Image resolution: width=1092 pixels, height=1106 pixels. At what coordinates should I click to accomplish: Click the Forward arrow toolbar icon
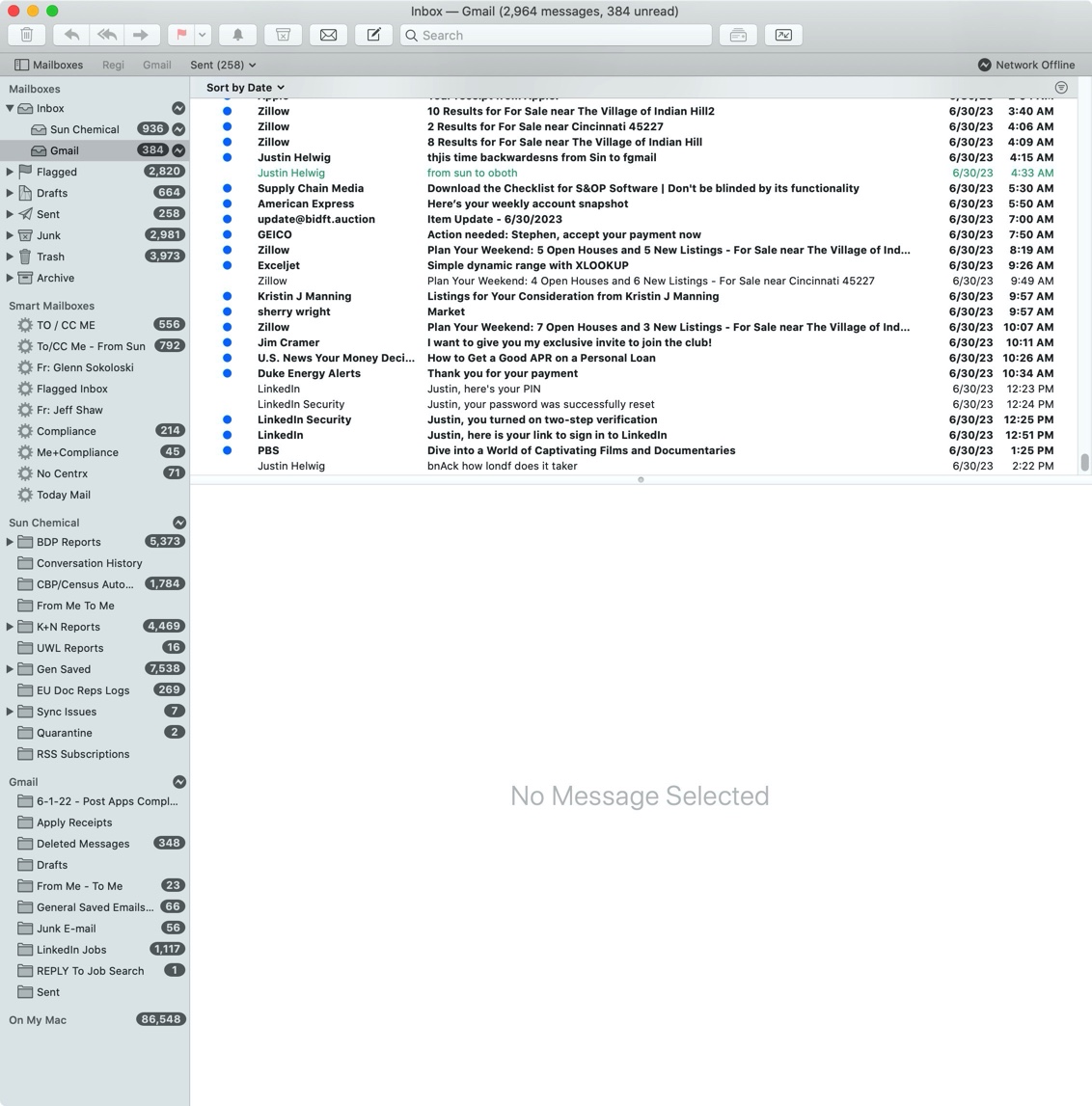[141, 35]
